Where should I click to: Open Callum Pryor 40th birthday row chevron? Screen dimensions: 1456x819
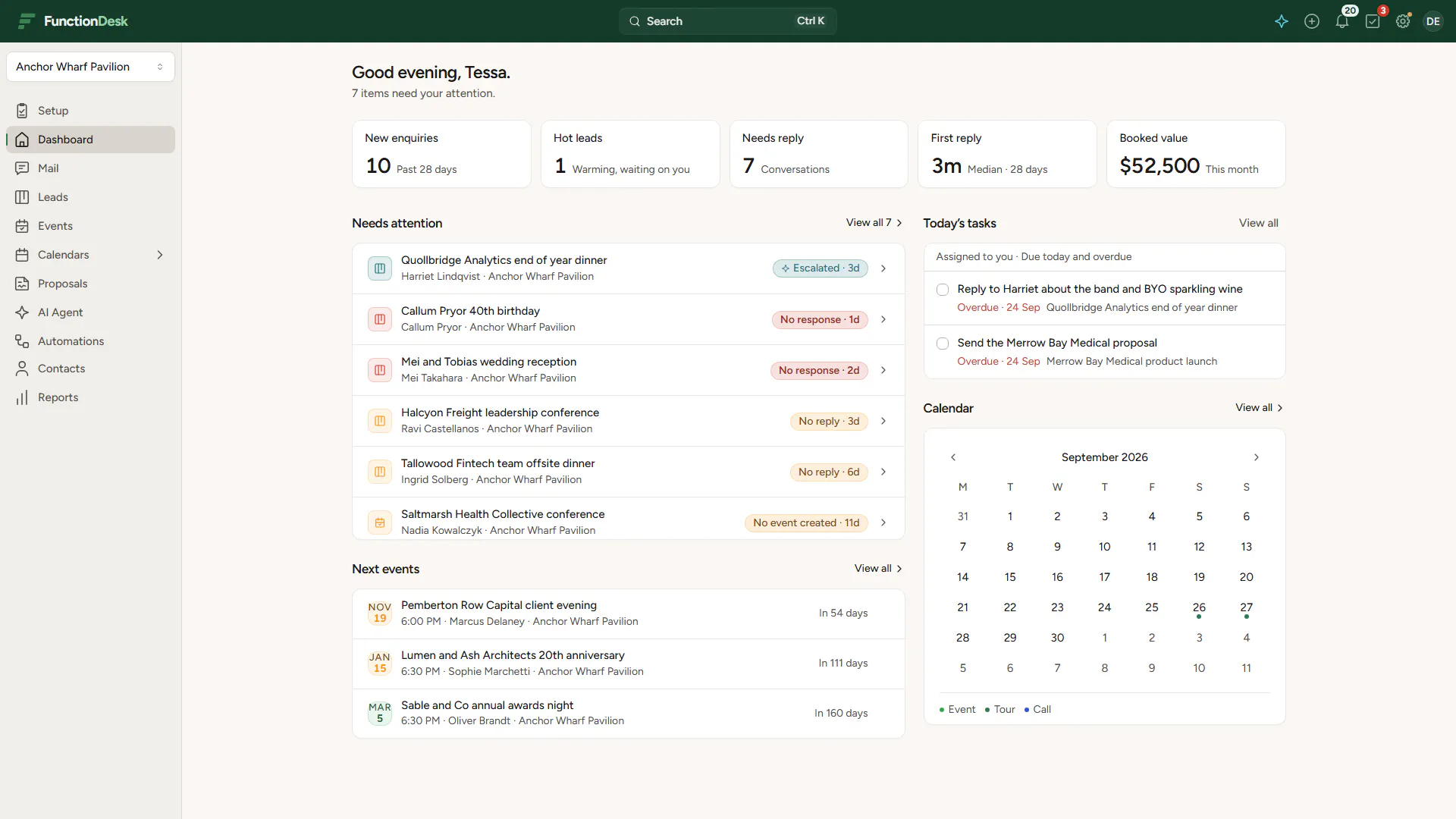click(x=883, y=319)
